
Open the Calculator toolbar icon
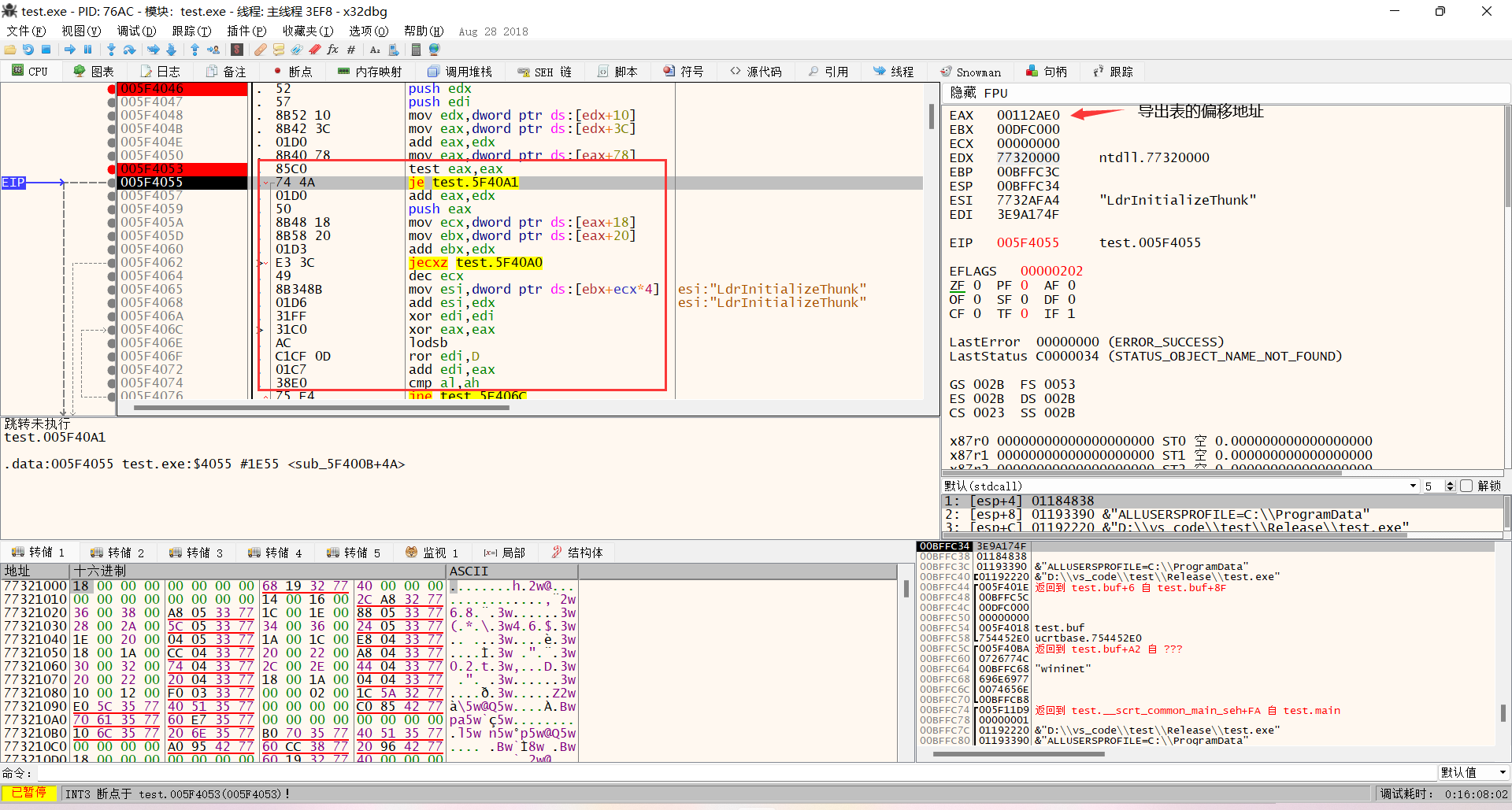[416, 50]
